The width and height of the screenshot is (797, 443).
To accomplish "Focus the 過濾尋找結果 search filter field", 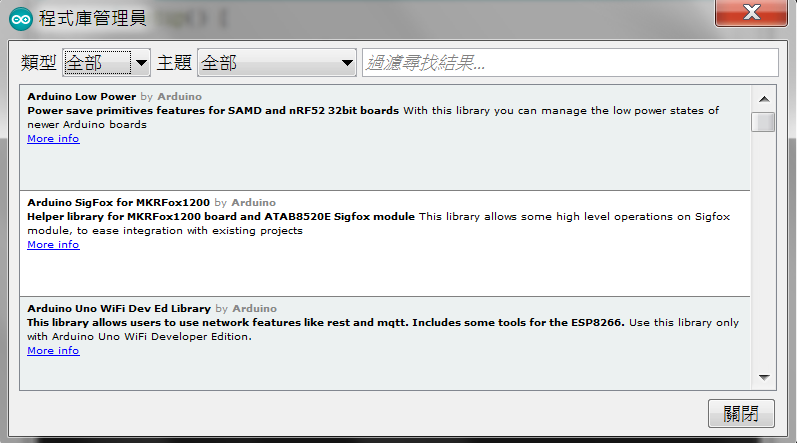I will 570,63.
